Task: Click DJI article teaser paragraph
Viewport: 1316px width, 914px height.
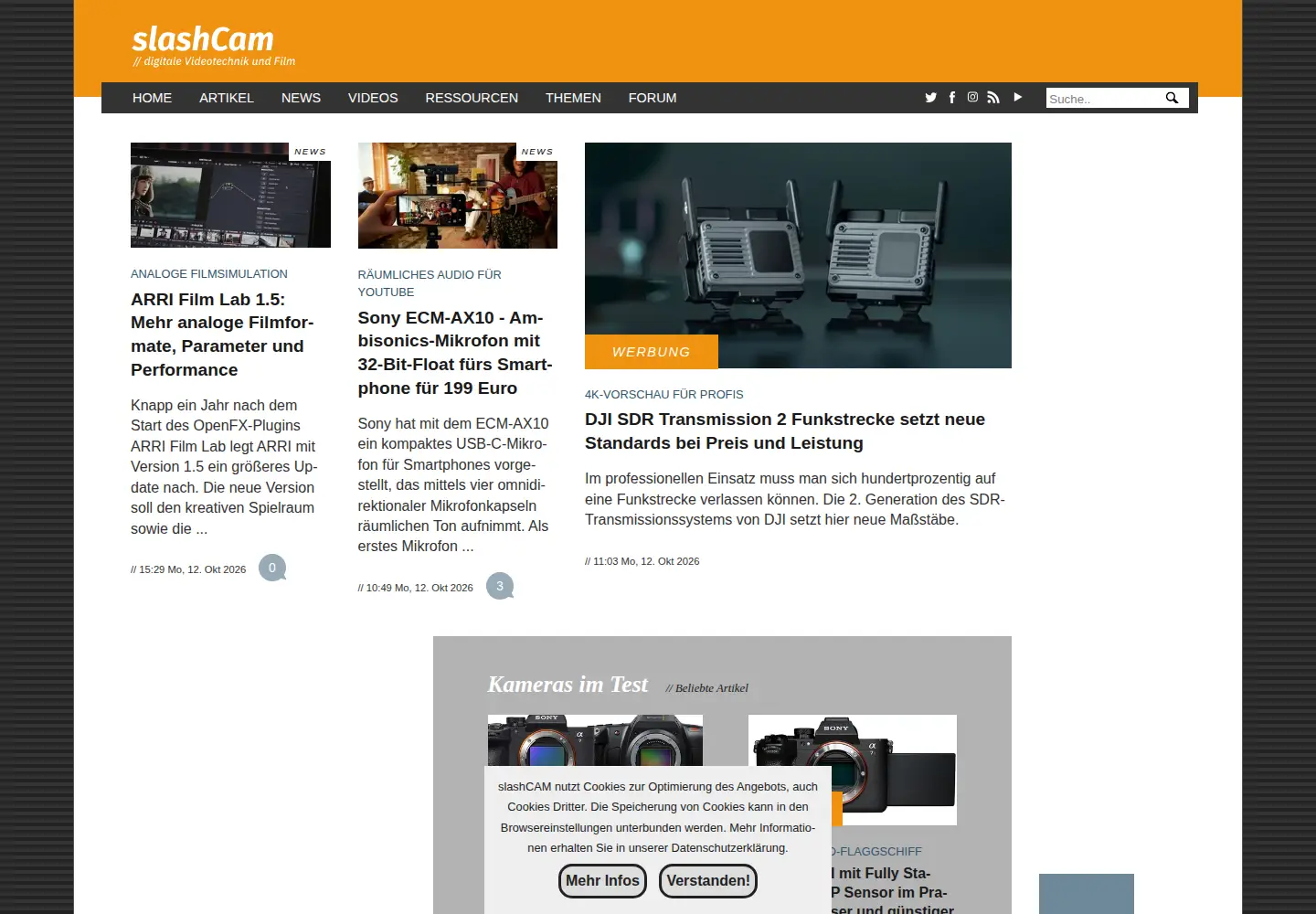Action: 795,499
